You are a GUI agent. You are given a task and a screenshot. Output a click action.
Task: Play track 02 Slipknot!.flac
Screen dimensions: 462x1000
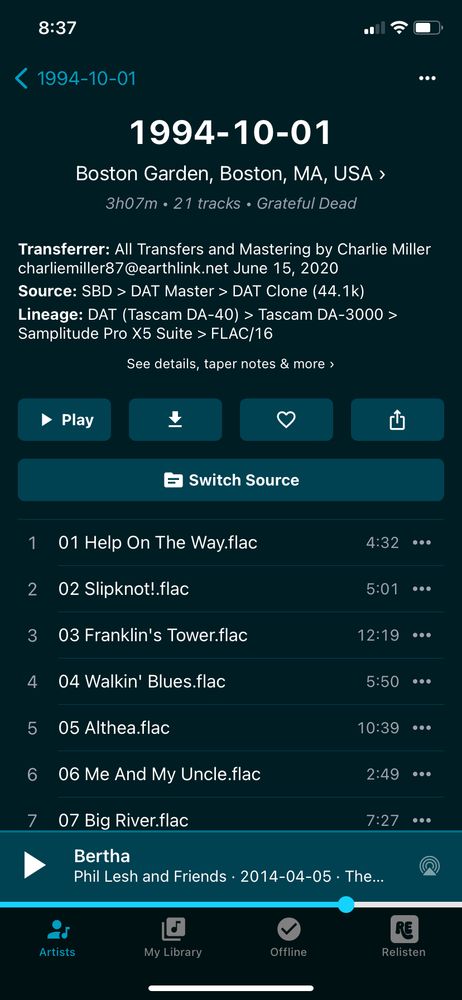231,589
